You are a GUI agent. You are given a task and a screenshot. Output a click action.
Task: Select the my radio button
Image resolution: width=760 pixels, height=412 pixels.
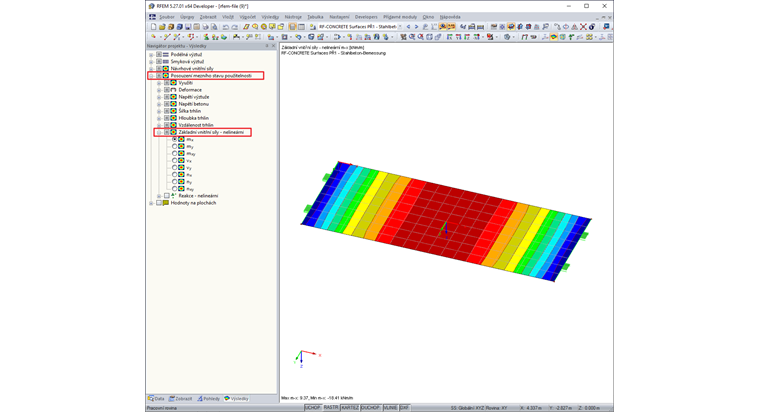point(174,146)
